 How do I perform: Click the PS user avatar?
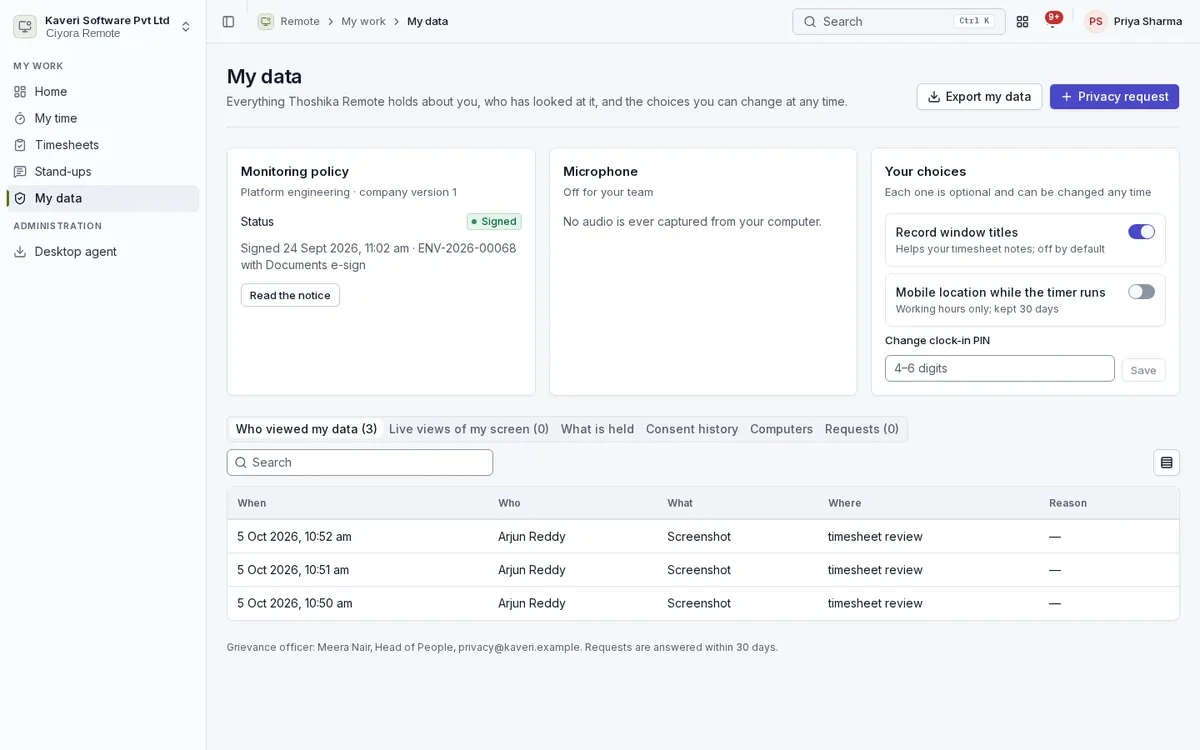[x=1096, y=21]
